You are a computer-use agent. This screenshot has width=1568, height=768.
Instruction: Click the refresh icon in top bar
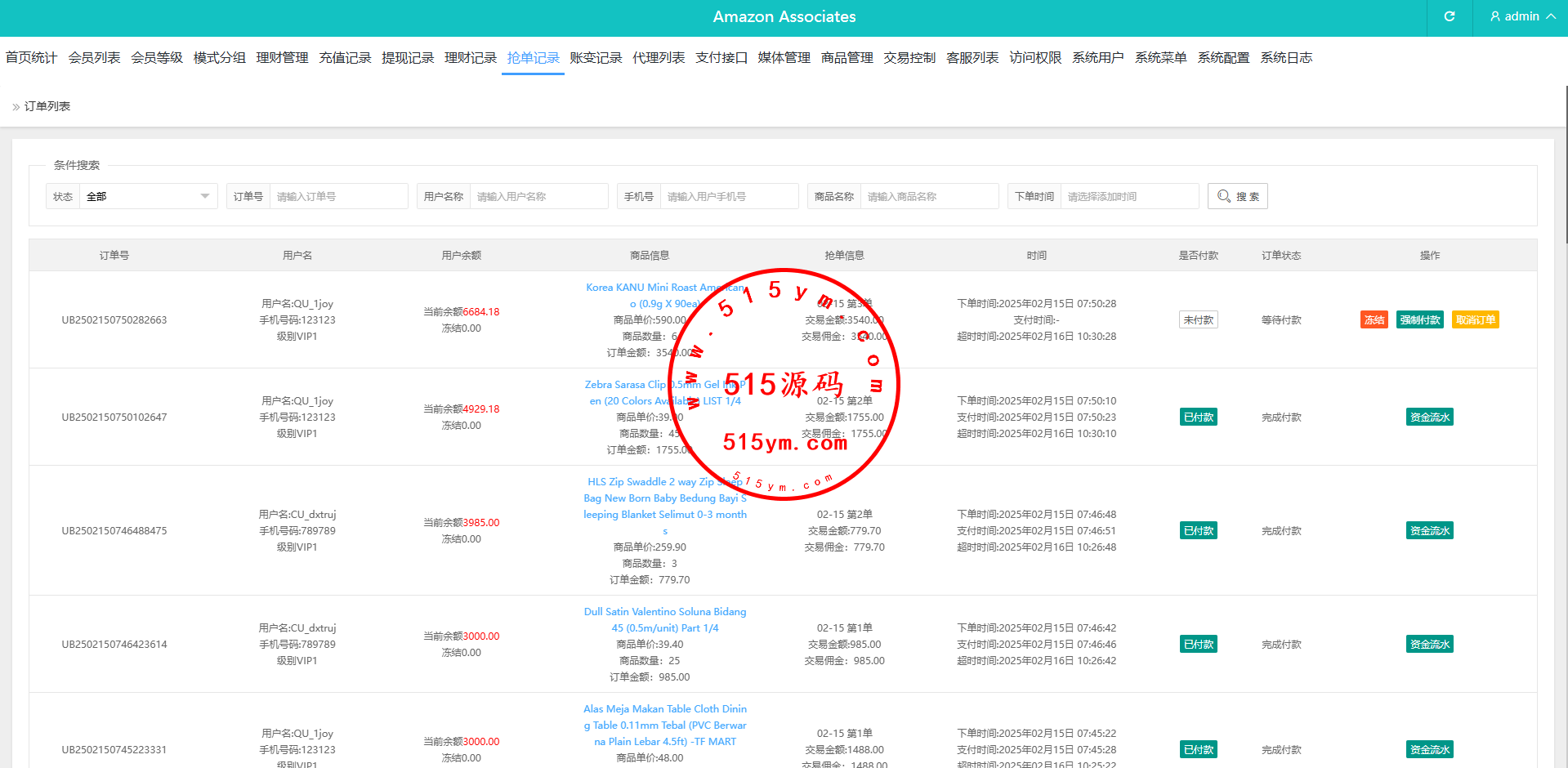click(x=1449, y=16)
